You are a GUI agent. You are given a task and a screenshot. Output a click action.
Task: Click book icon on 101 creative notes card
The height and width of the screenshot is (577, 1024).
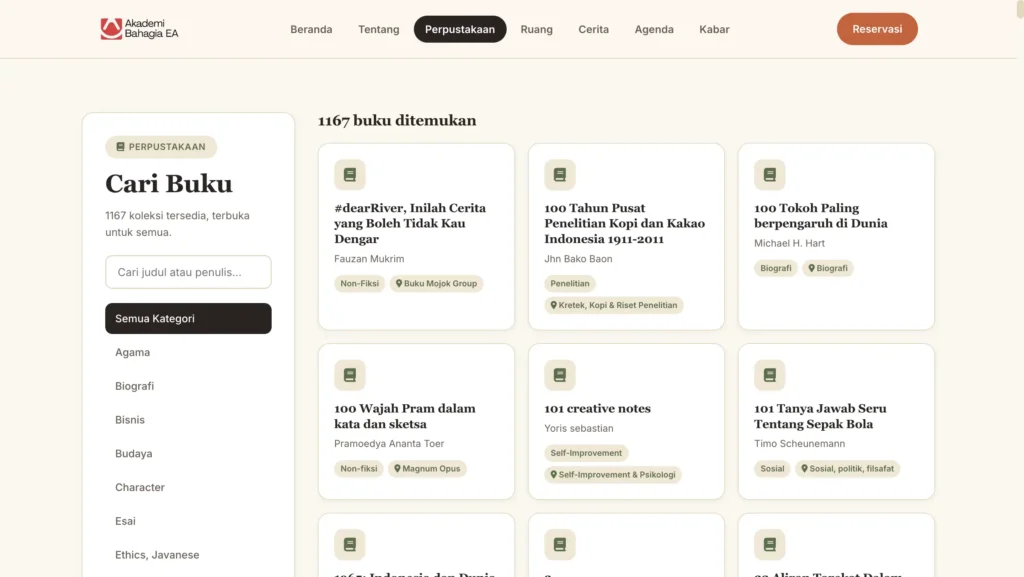tap(560, 375)
